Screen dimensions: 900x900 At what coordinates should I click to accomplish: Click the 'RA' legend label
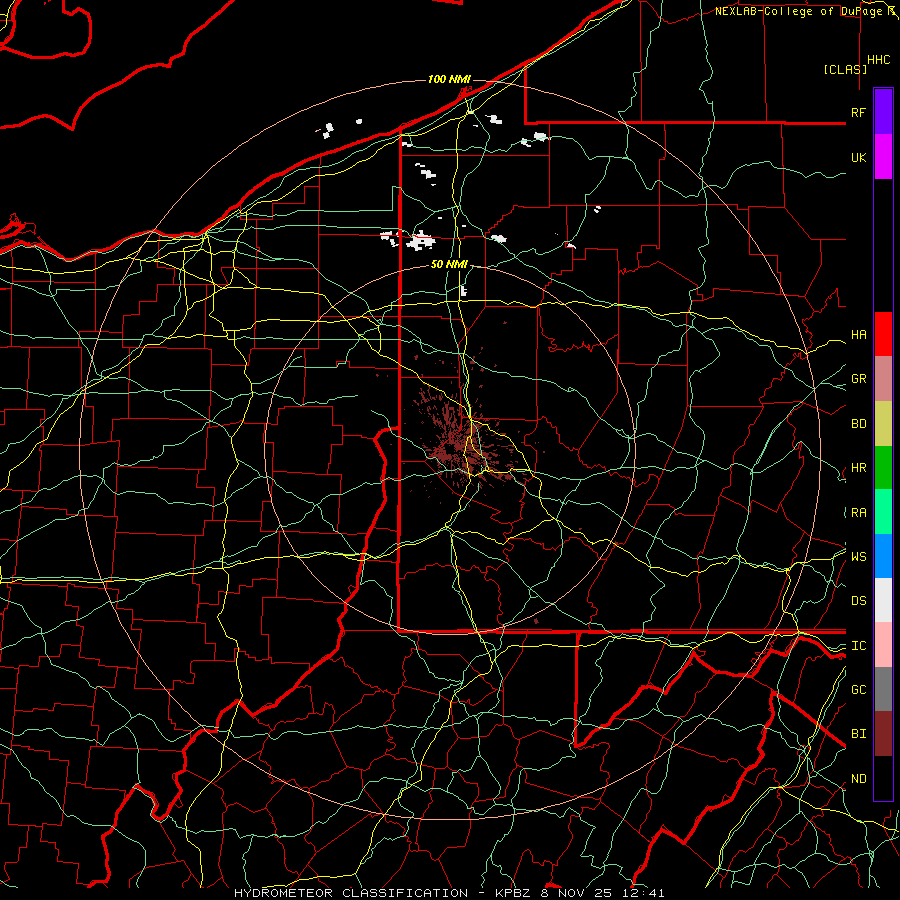[x=858, y=513]
